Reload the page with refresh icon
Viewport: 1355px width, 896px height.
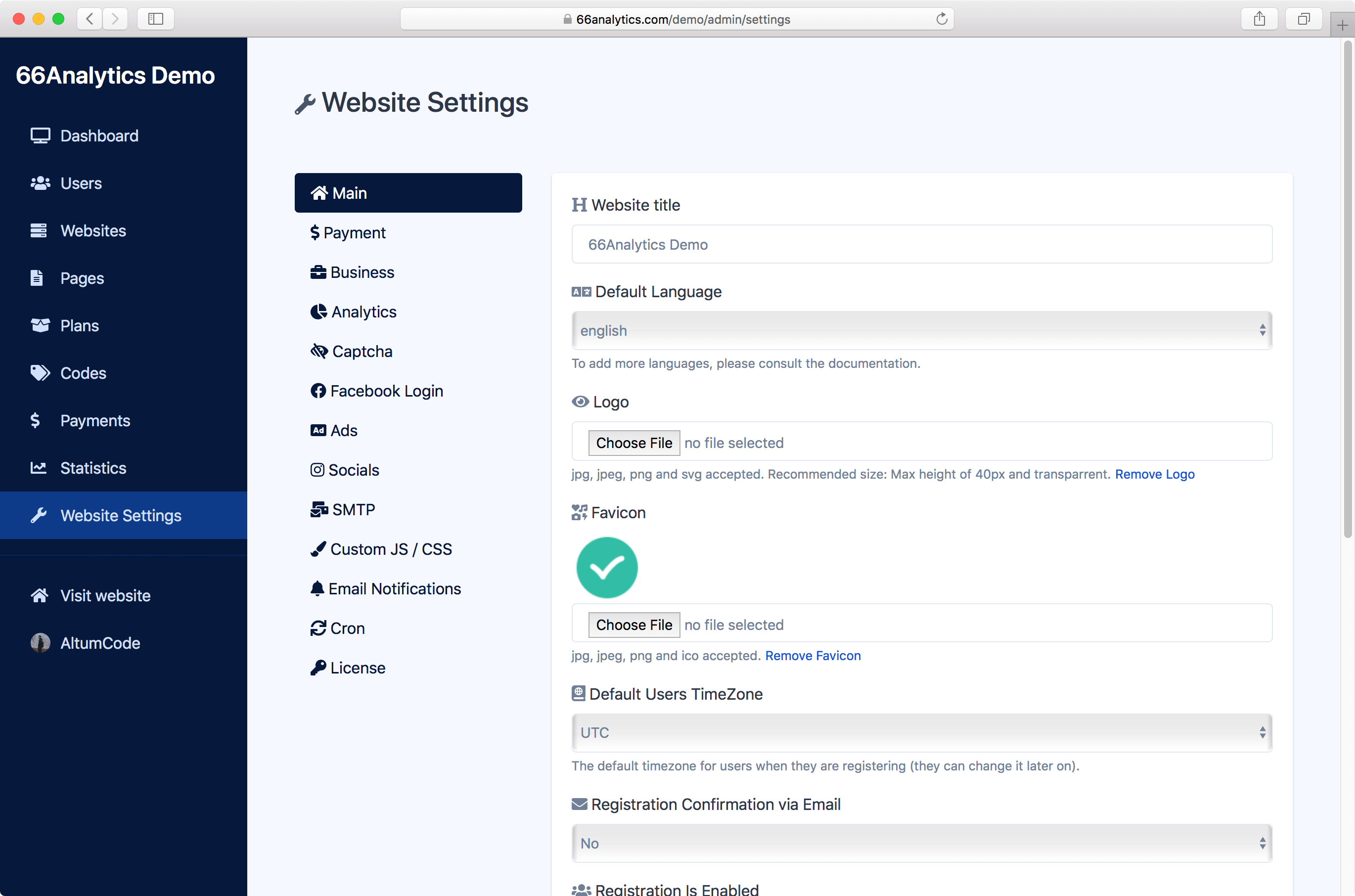[x=941, y=19]
